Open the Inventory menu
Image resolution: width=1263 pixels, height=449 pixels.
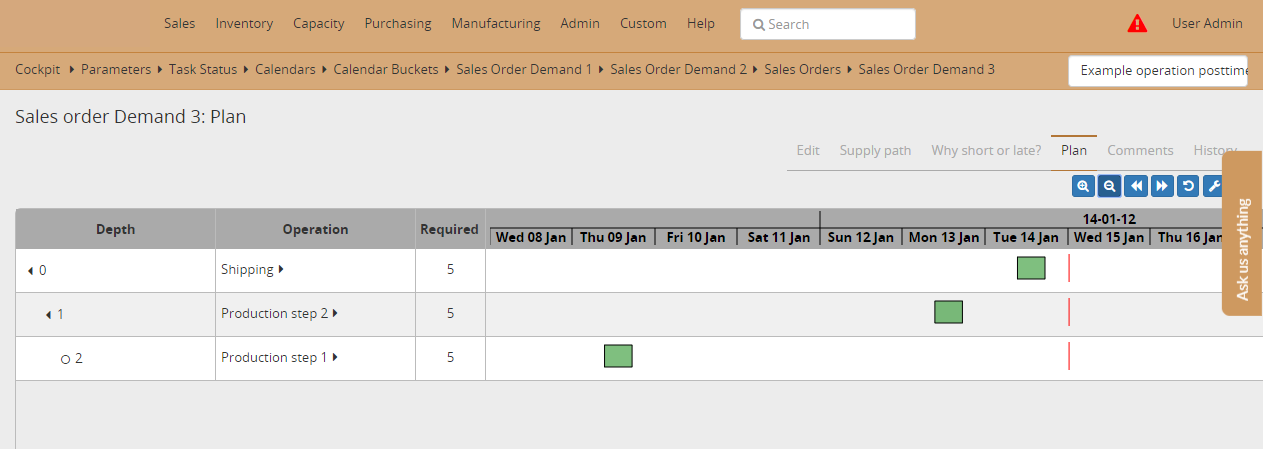(x=244, y=23)
